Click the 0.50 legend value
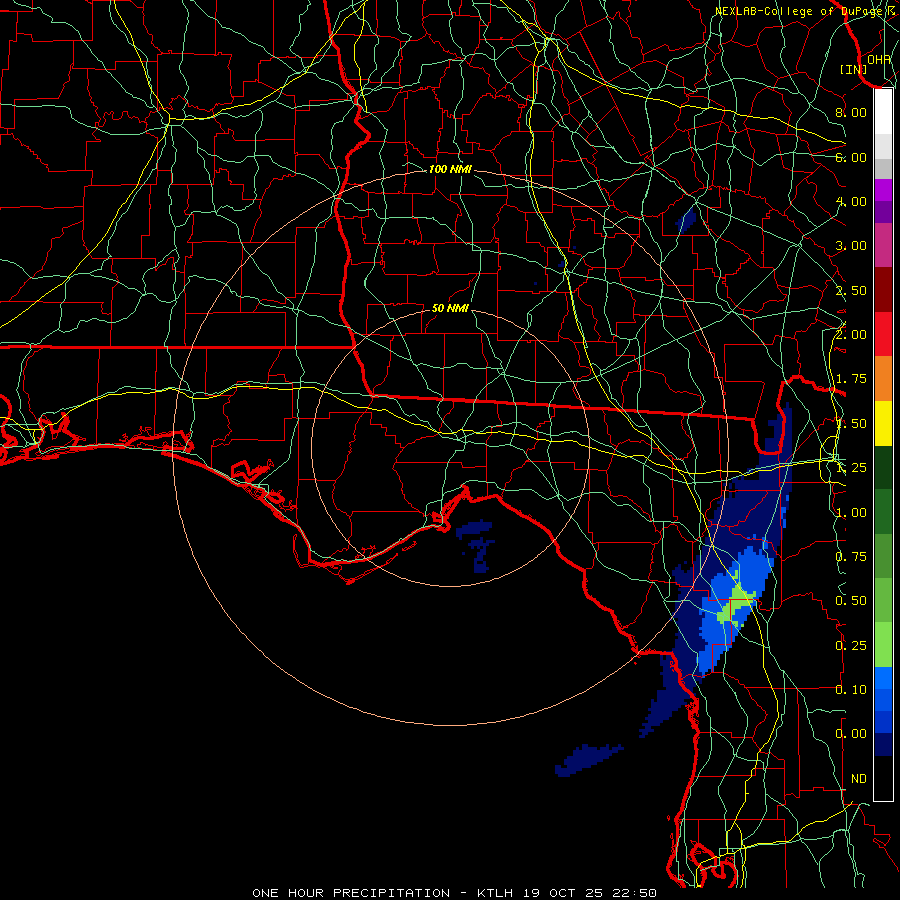Image resolution: width=900 pixels, height=900 pixels. (851, 601)
